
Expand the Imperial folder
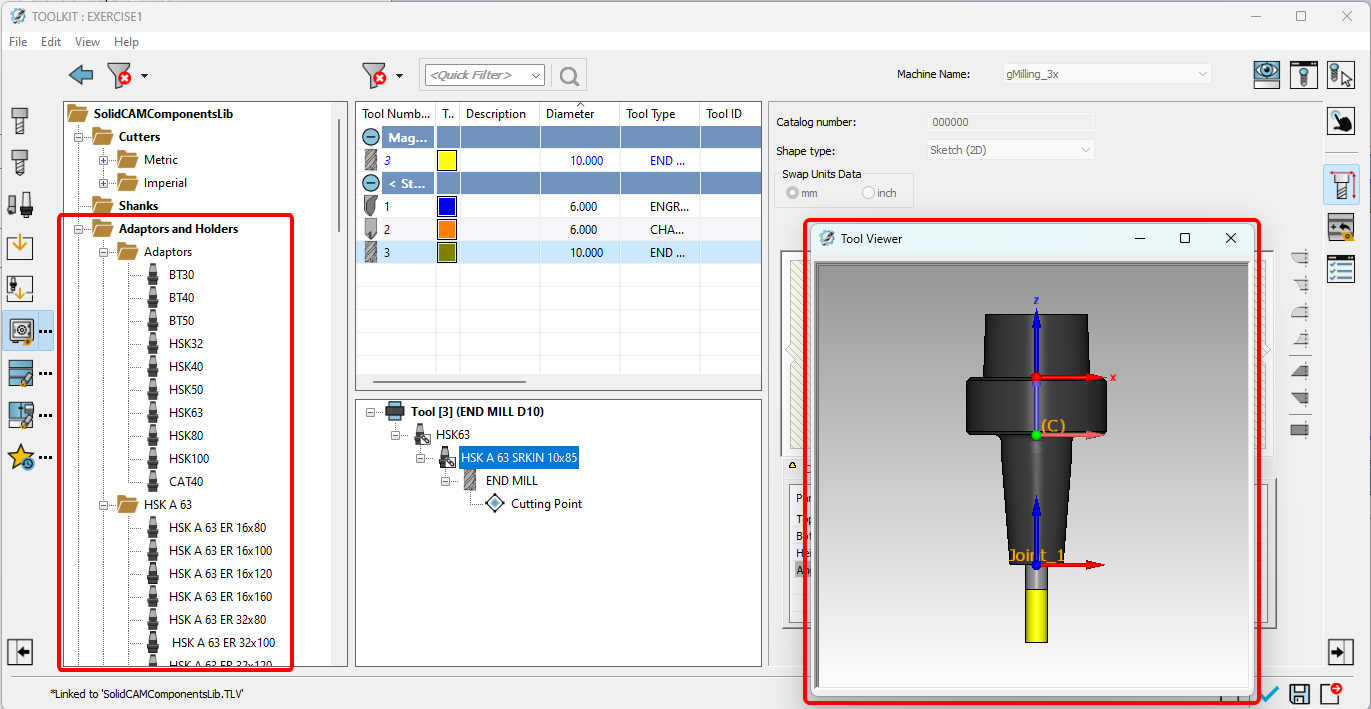[103, 183]
